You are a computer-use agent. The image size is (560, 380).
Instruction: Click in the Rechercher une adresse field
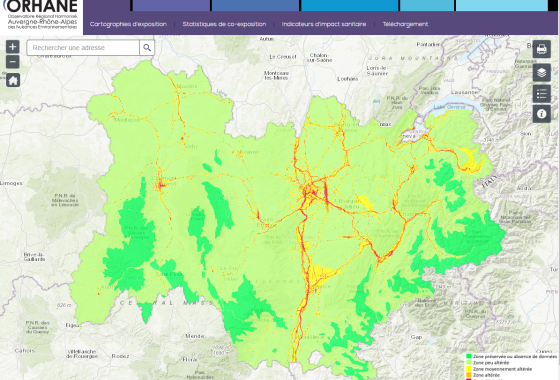(x=83, y=48)
